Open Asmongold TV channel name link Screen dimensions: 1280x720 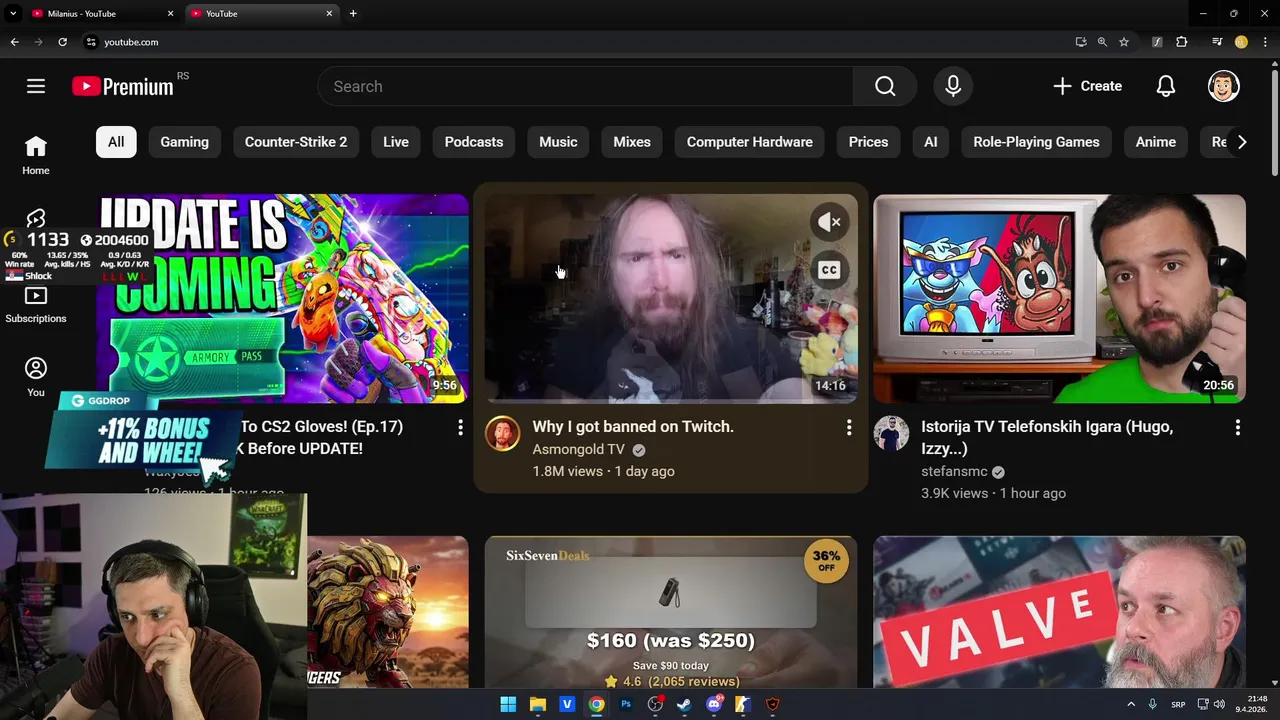578,450
